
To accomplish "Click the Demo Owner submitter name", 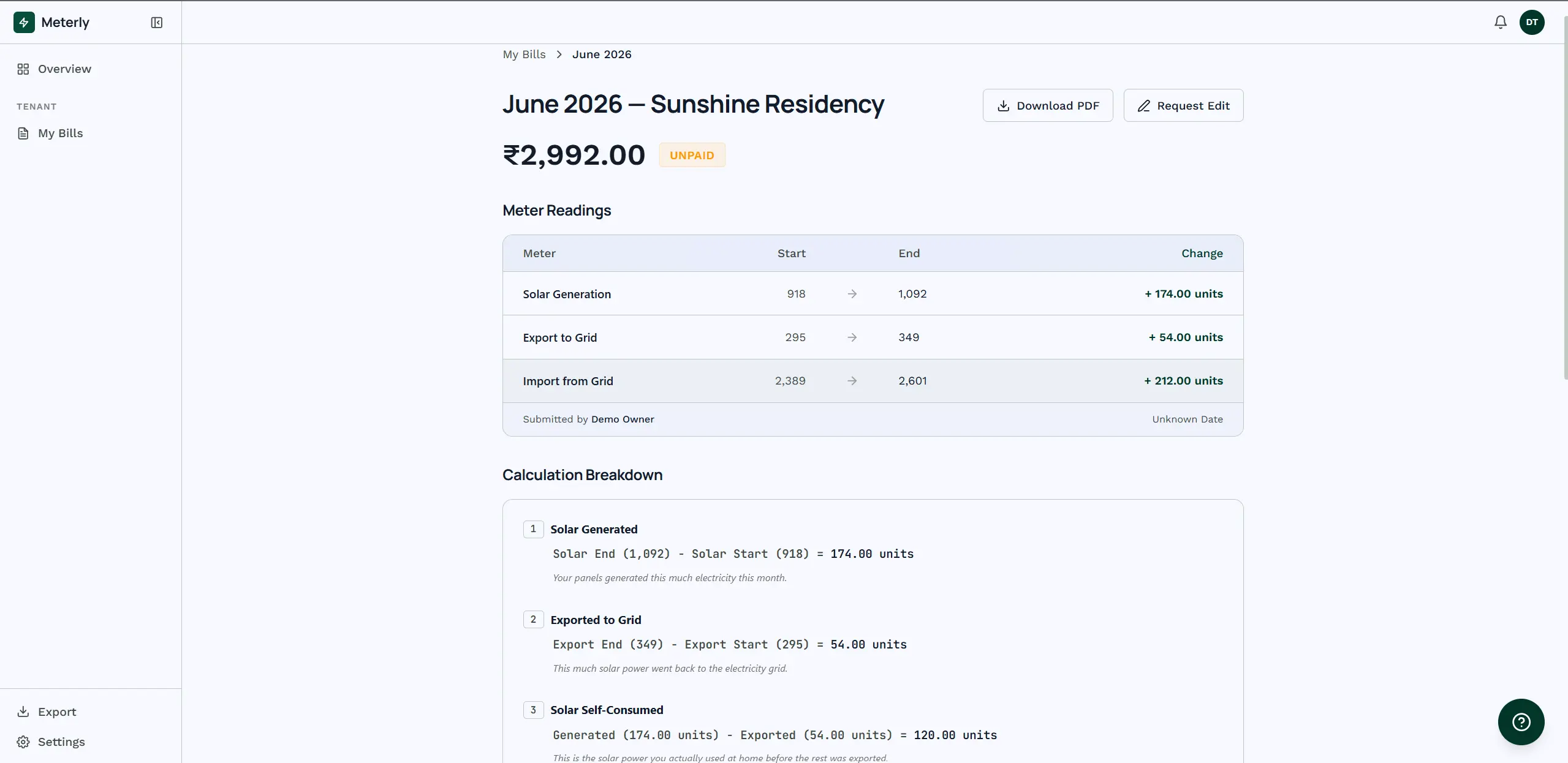I will click(x=623, y=419).
